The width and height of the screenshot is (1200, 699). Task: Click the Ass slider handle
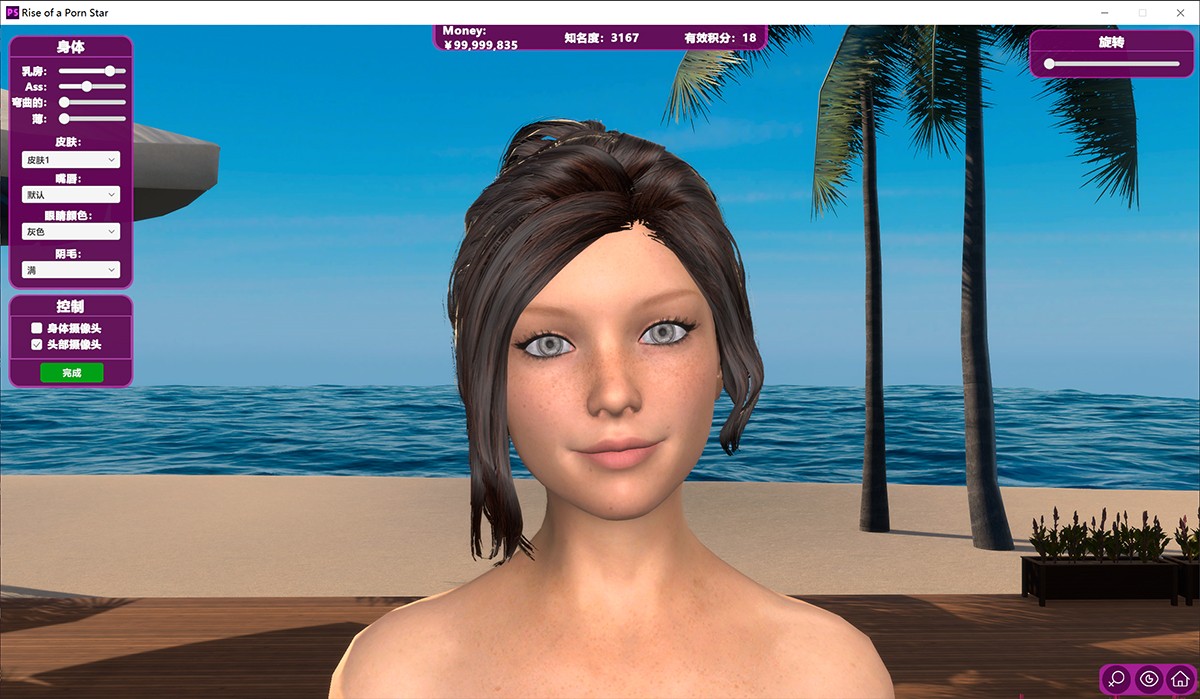click(x=87, y=87)
